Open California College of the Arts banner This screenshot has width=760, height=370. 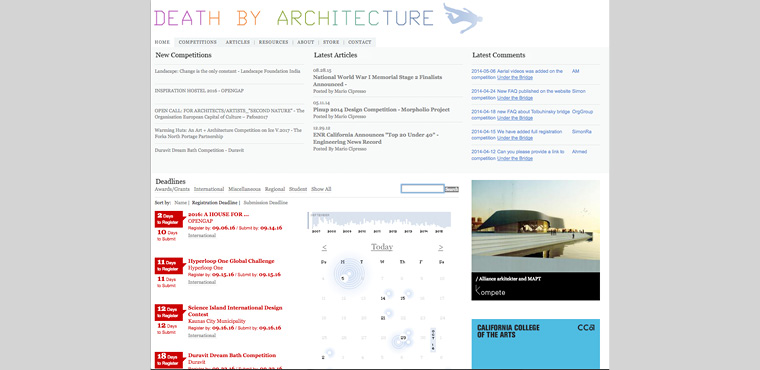(536, 344)
